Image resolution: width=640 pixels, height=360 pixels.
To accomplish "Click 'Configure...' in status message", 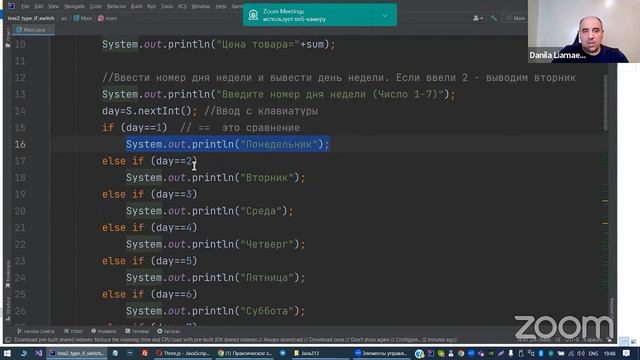I will pos(408,340).
